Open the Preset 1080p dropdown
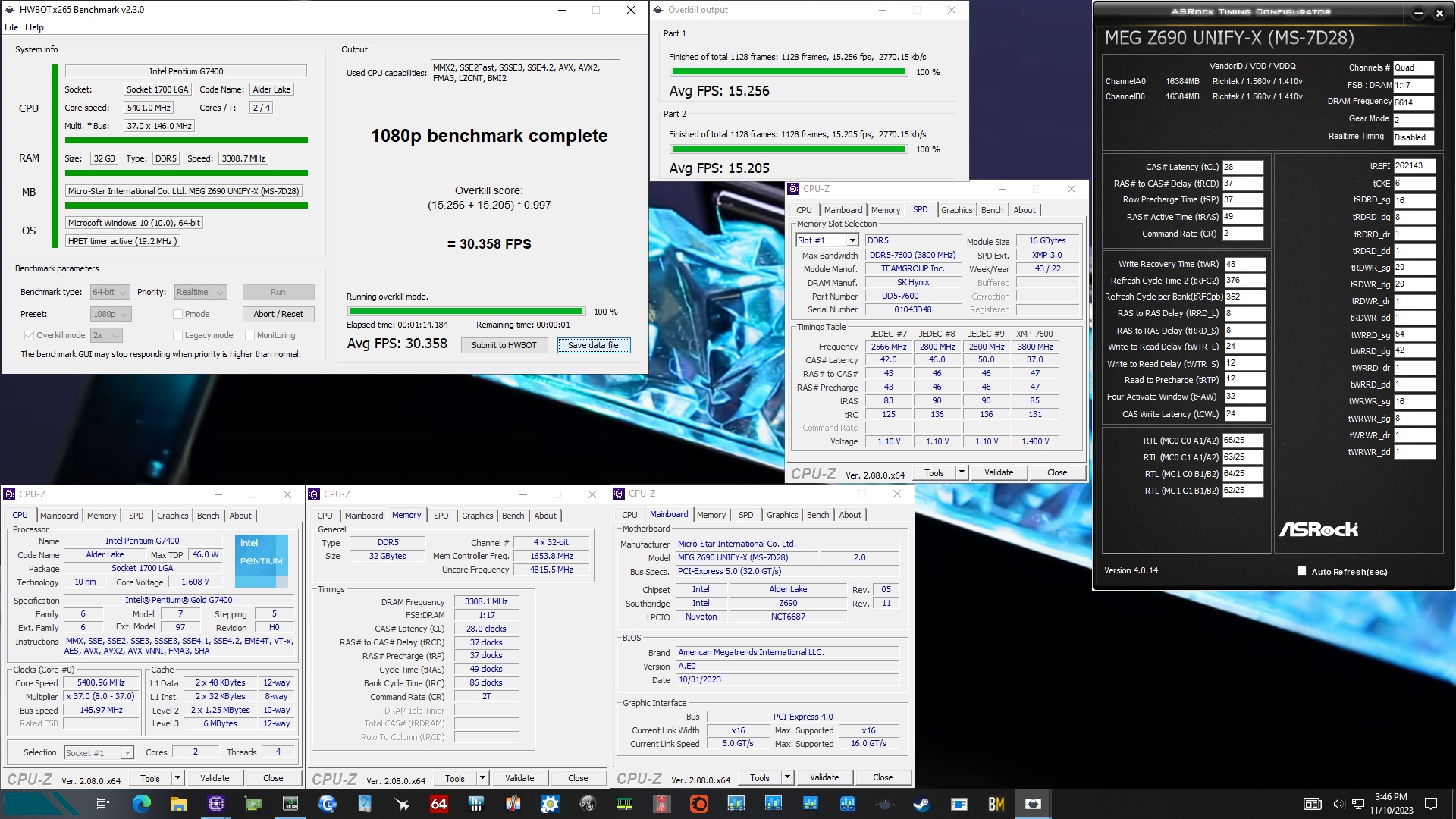 pos(111,314)
